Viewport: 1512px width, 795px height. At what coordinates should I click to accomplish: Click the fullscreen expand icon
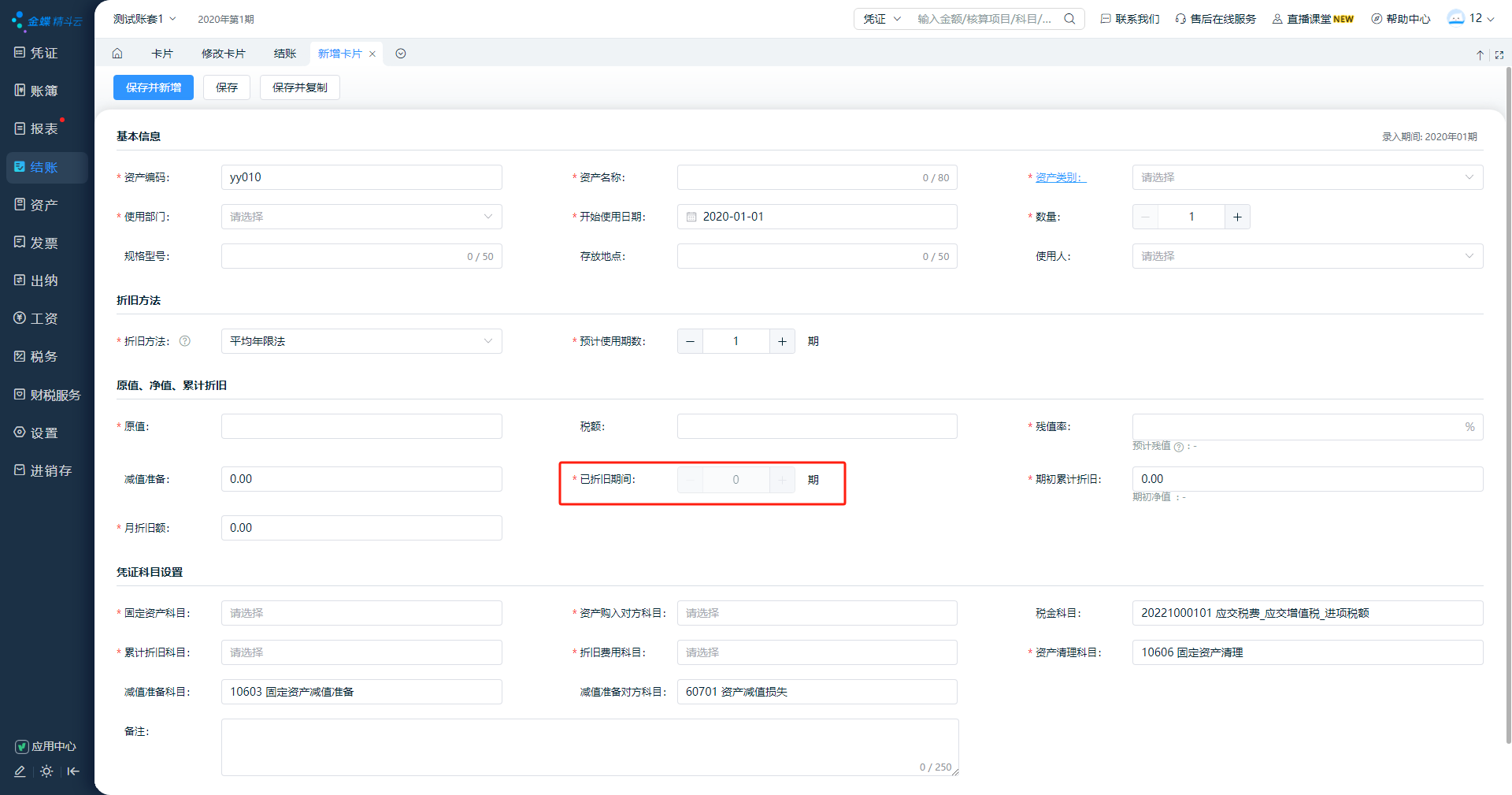click(x=1499, y=55)
